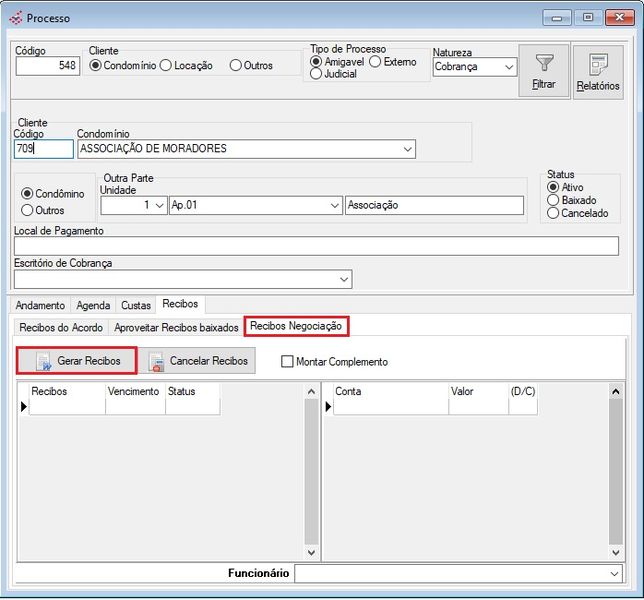Select the Locação client radio button
This screenshot has height=600, width=644.
coord(166,66)
